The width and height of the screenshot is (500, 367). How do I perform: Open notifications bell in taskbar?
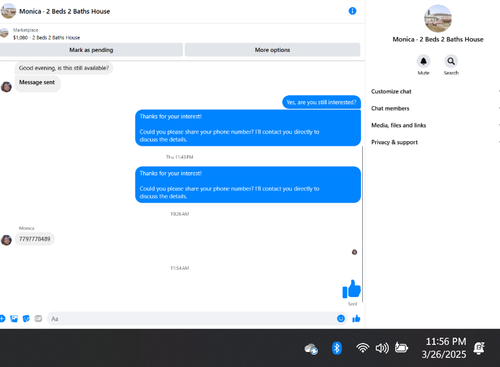tap(479, 348)
